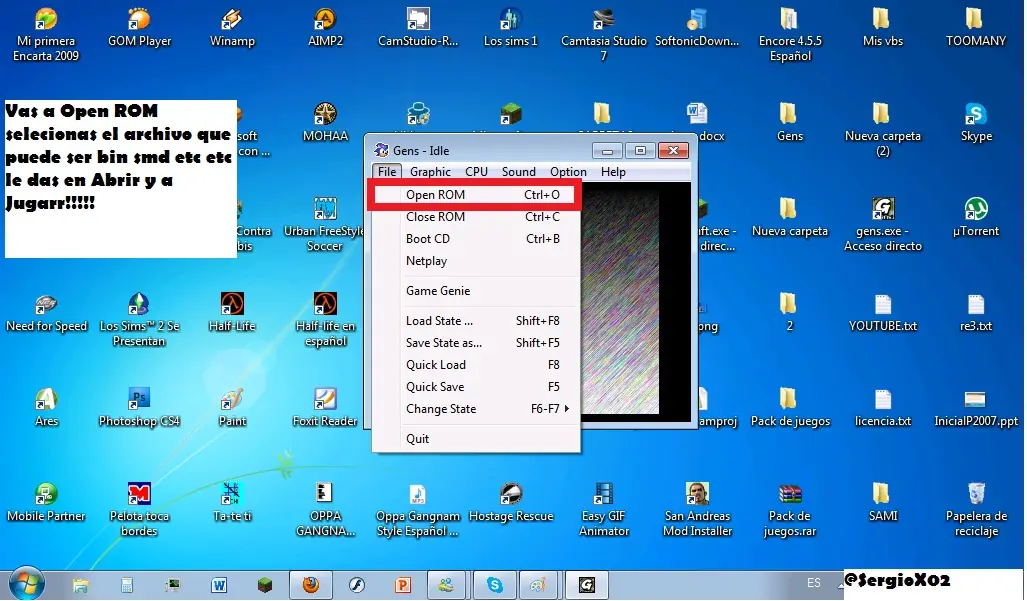Select the Ta-te ti desktop icon
Image resolution: width=1027 pixels, height=601 pixels.
pos(232,503)
